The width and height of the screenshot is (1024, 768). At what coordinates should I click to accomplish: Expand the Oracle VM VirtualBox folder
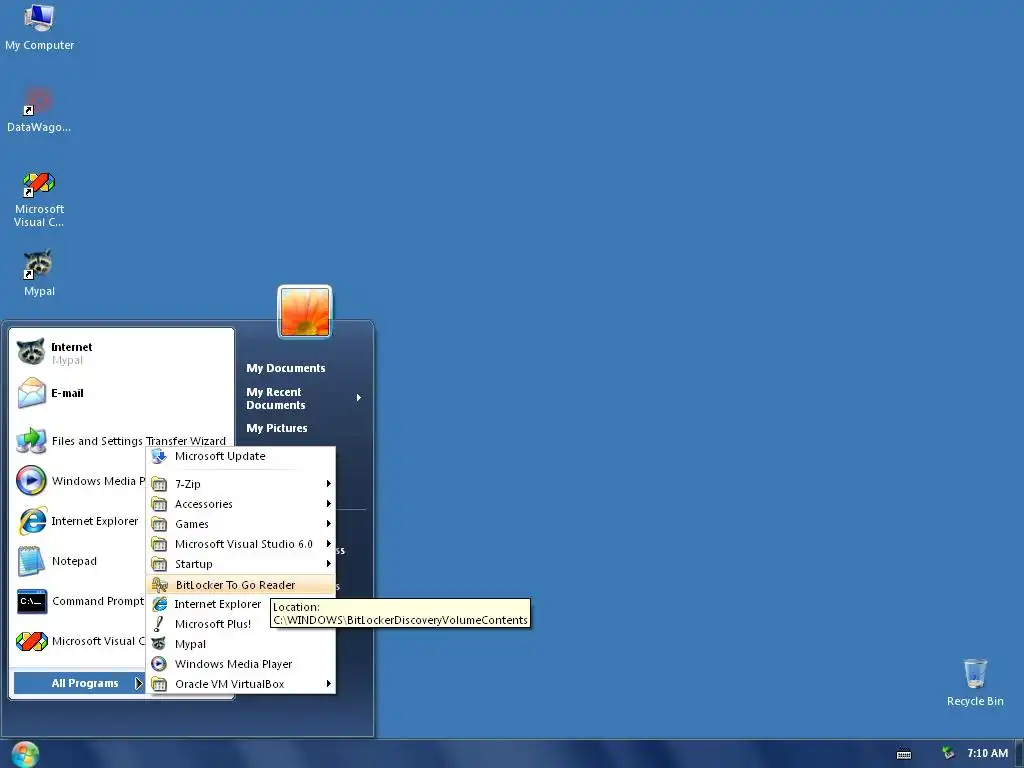pos(241,684)
